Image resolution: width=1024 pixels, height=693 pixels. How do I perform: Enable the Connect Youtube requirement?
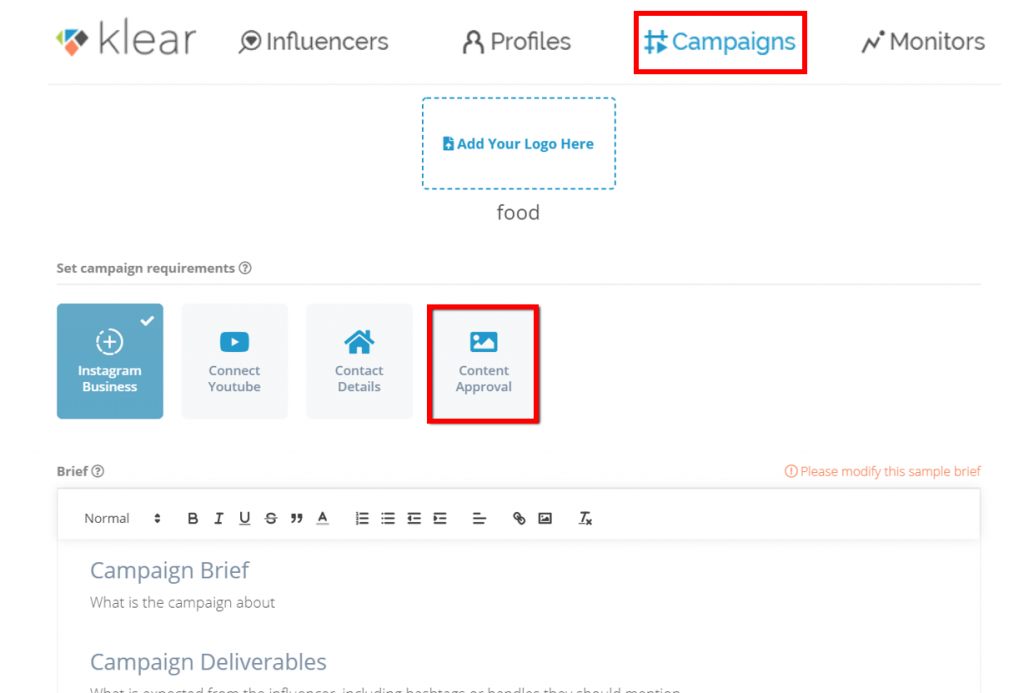[x=234, y=361]
